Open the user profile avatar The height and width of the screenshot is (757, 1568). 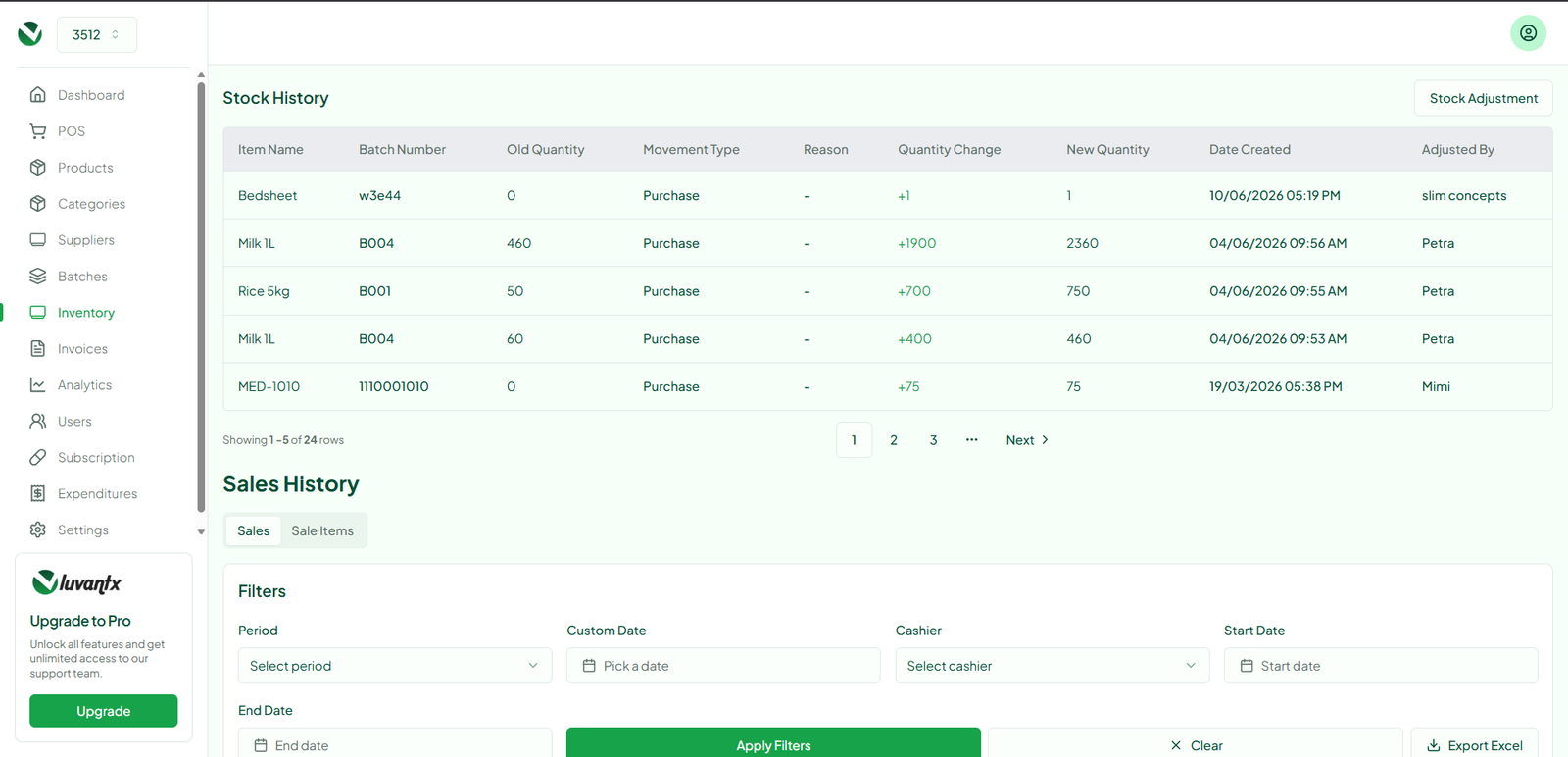[1528, 33]
